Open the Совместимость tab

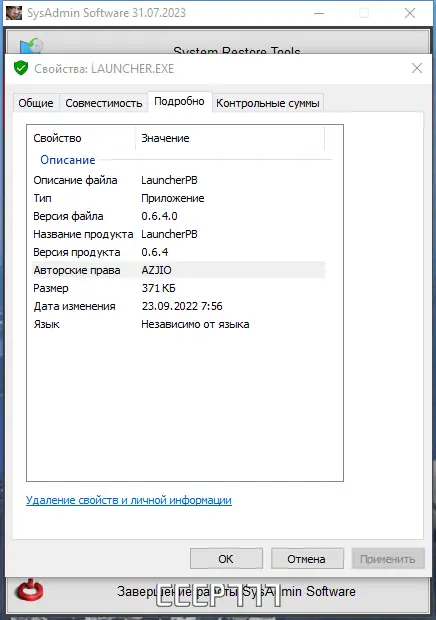point(104,103)
